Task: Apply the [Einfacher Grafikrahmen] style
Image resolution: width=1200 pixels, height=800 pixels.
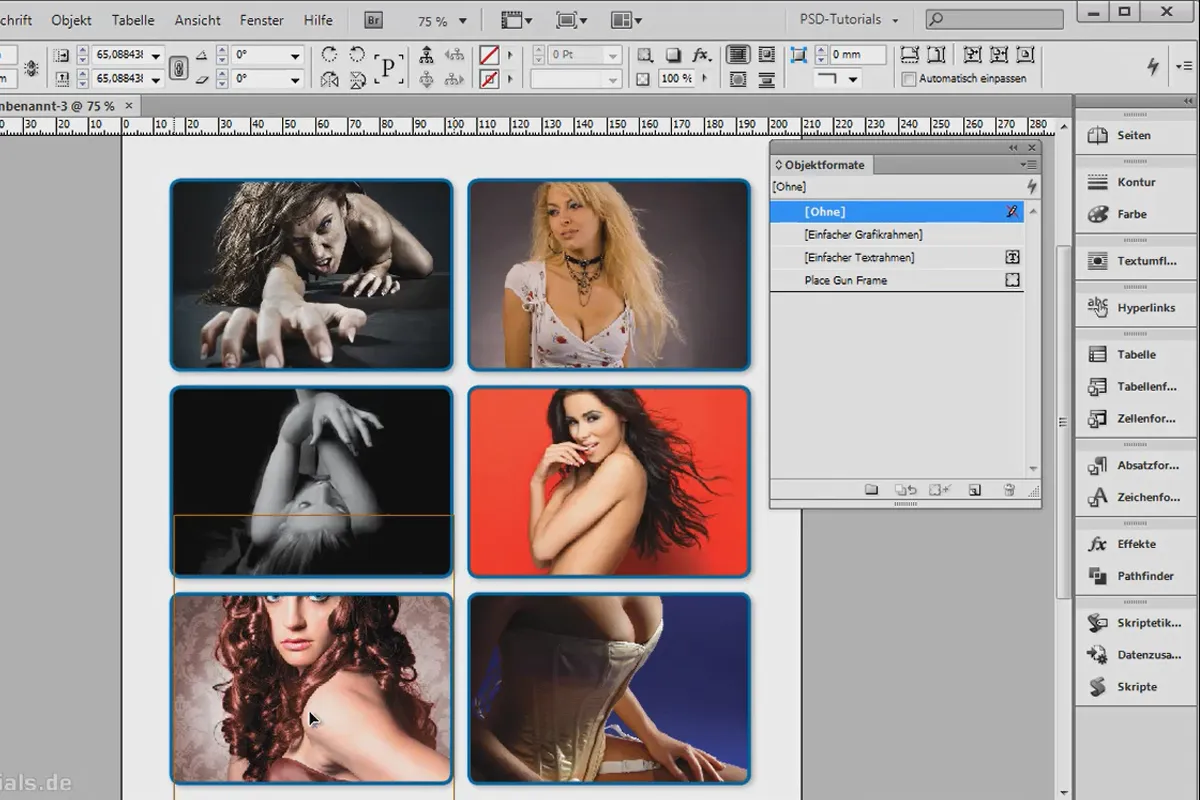Action: tap(897, 235)
